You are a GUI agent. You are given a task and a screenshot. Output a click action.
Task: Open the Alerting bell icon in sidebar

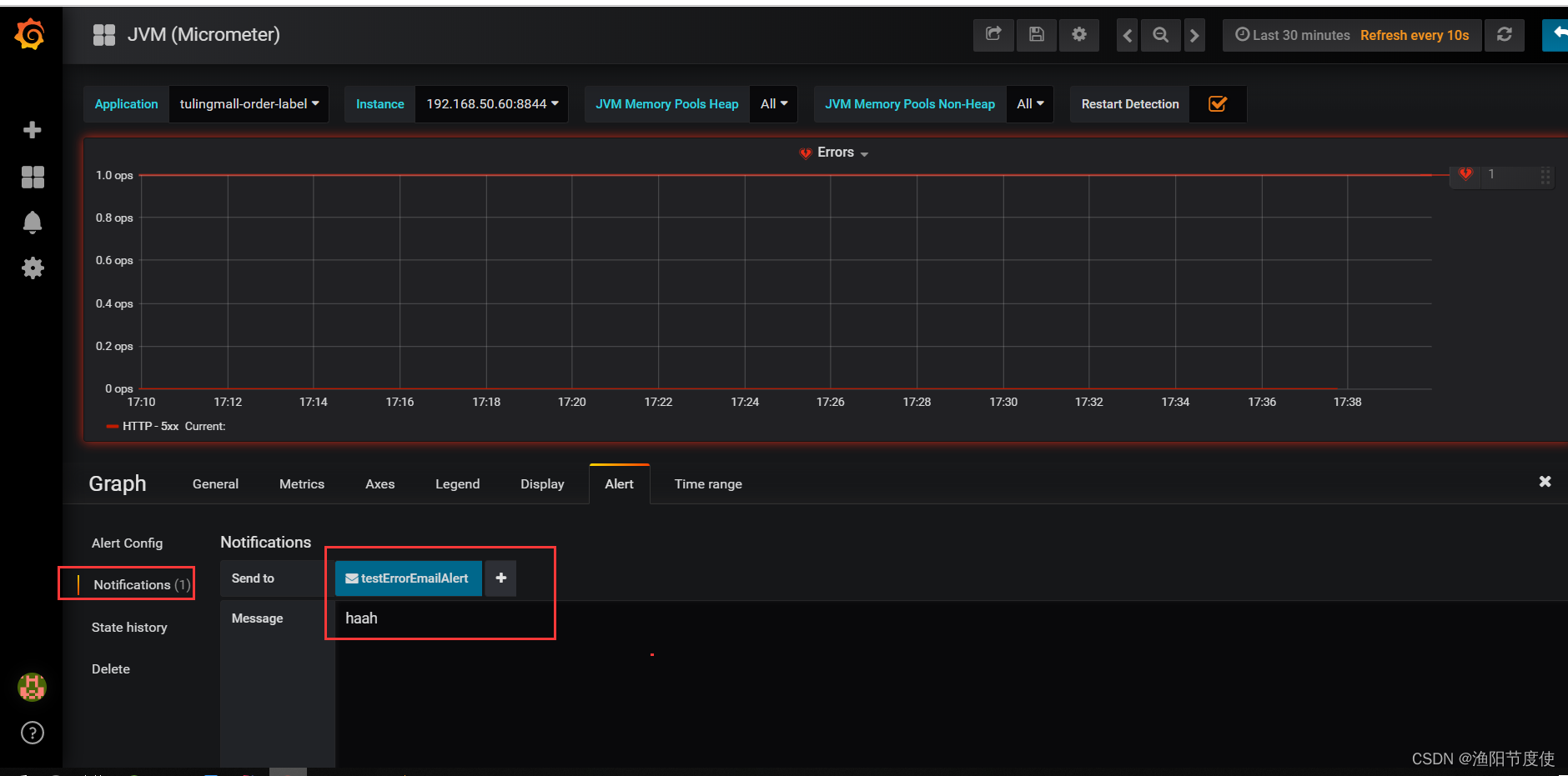(33, 223)
